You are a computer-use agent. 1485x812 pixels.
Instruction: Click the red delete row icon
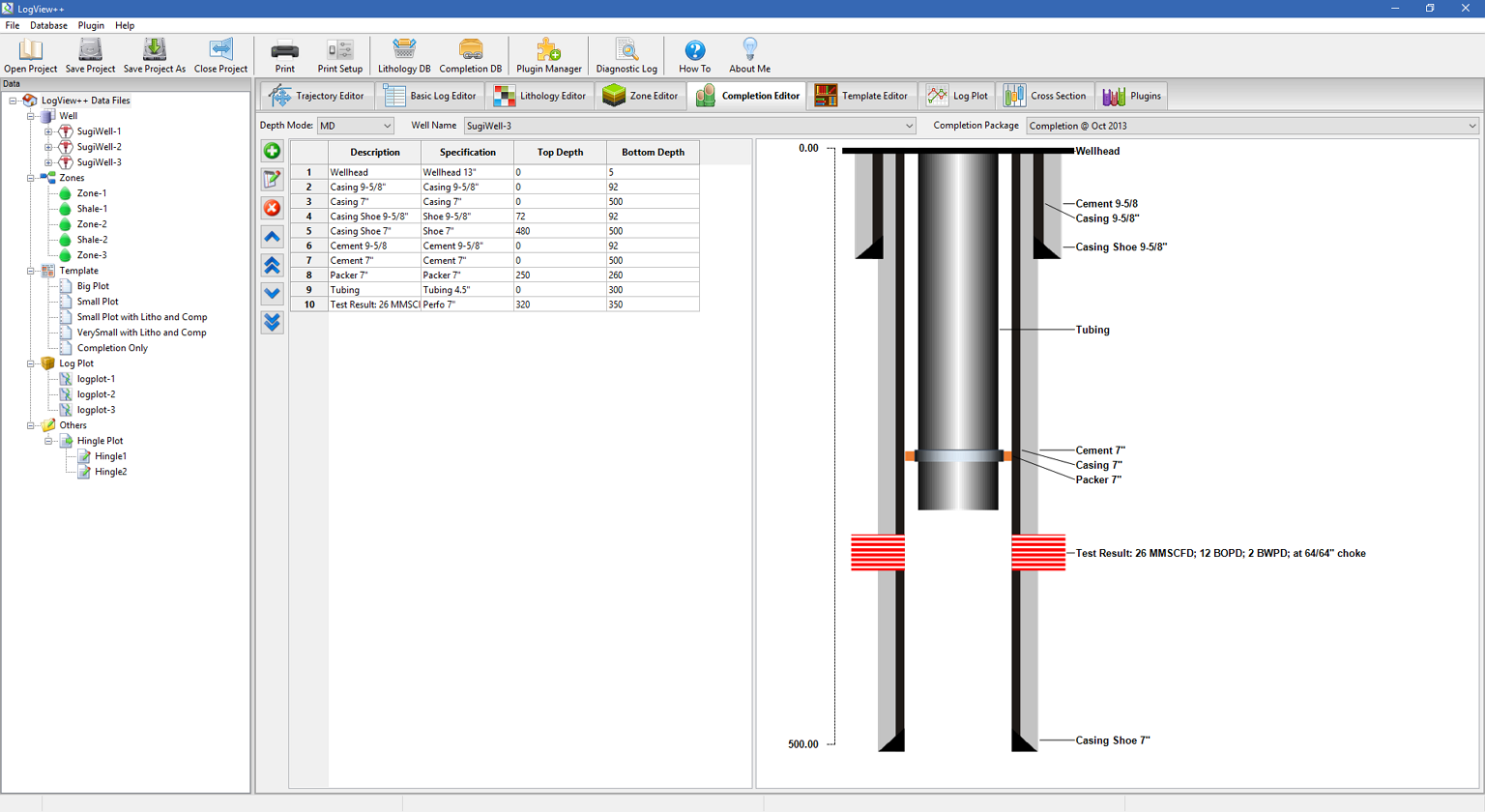point(272,208)
